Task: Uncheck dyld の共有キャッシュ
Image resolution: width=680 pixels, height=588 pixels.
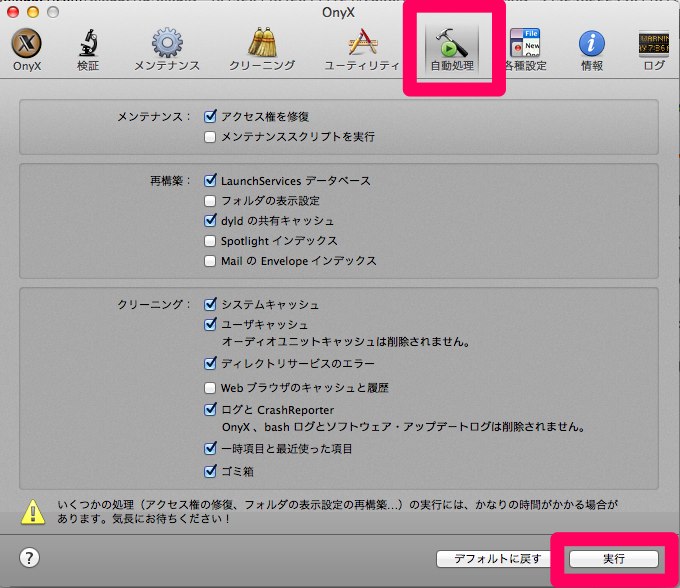Action: point(210,220)
